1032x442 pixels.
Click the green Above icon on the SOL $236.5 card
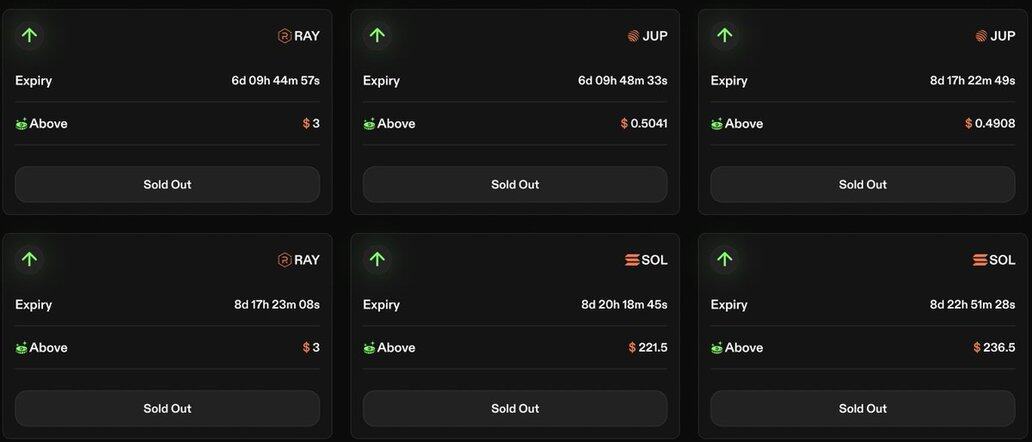coord(717,348)
